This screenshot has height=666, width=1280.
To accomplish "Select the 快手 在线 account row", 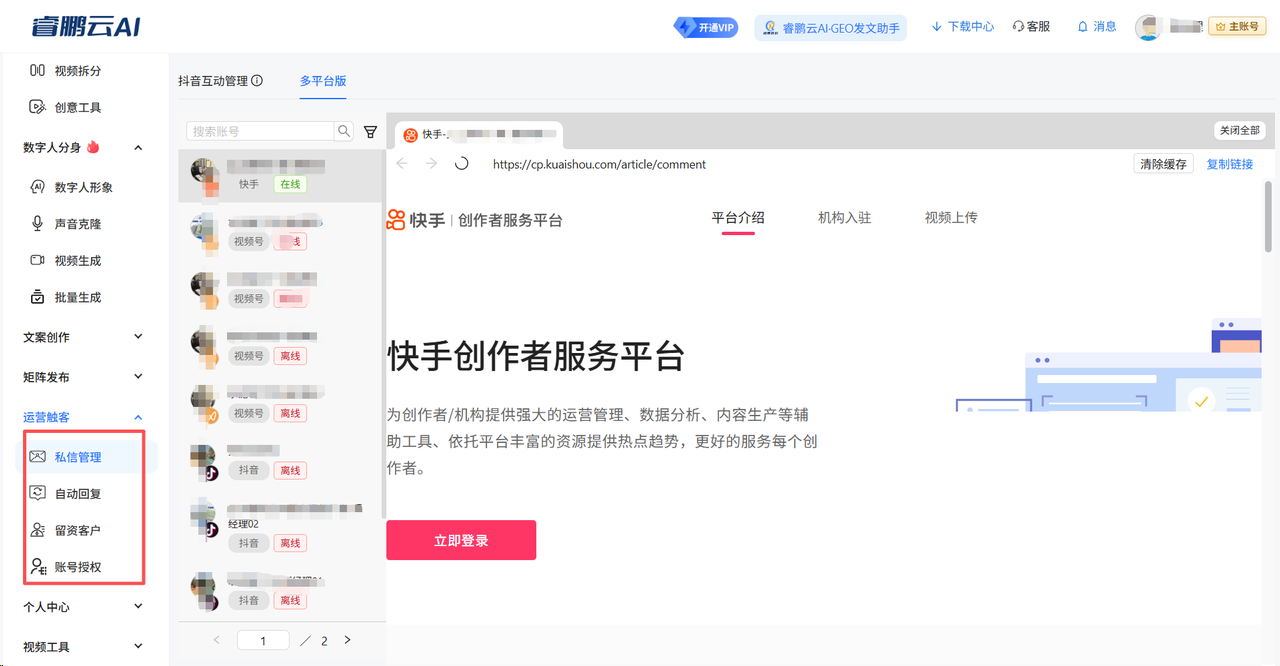I will click(x=280, y=176).
